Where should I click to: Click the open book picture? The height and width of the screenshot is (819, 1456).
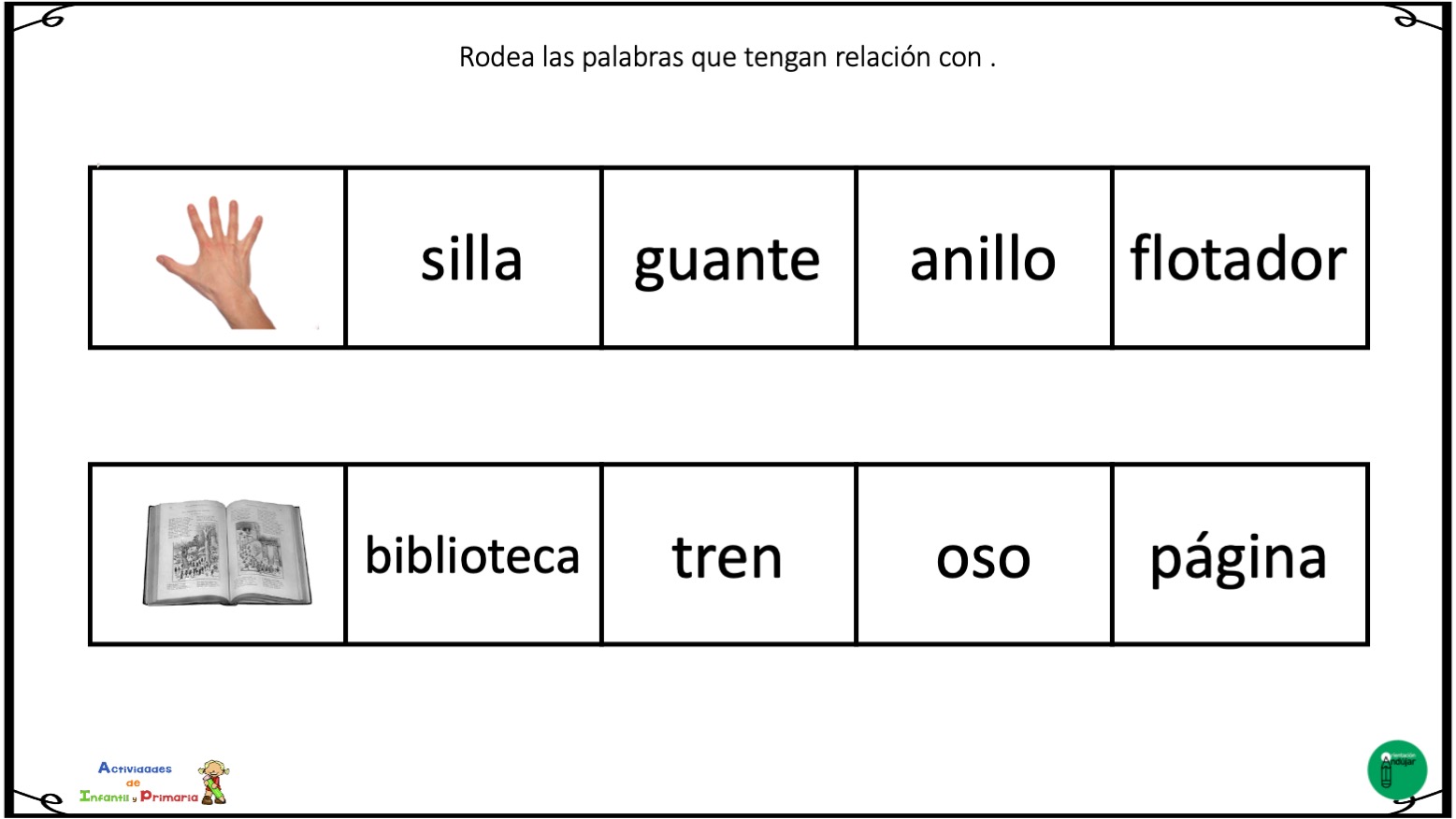226,553
